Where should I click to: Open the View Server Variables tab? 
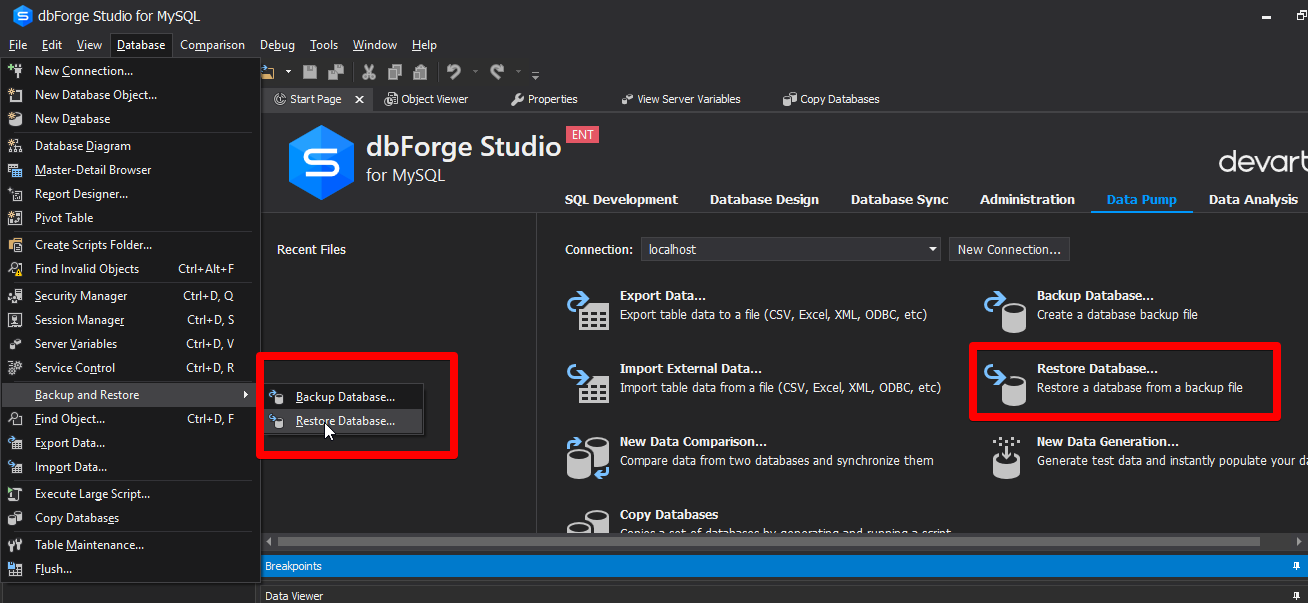(681, 99)
